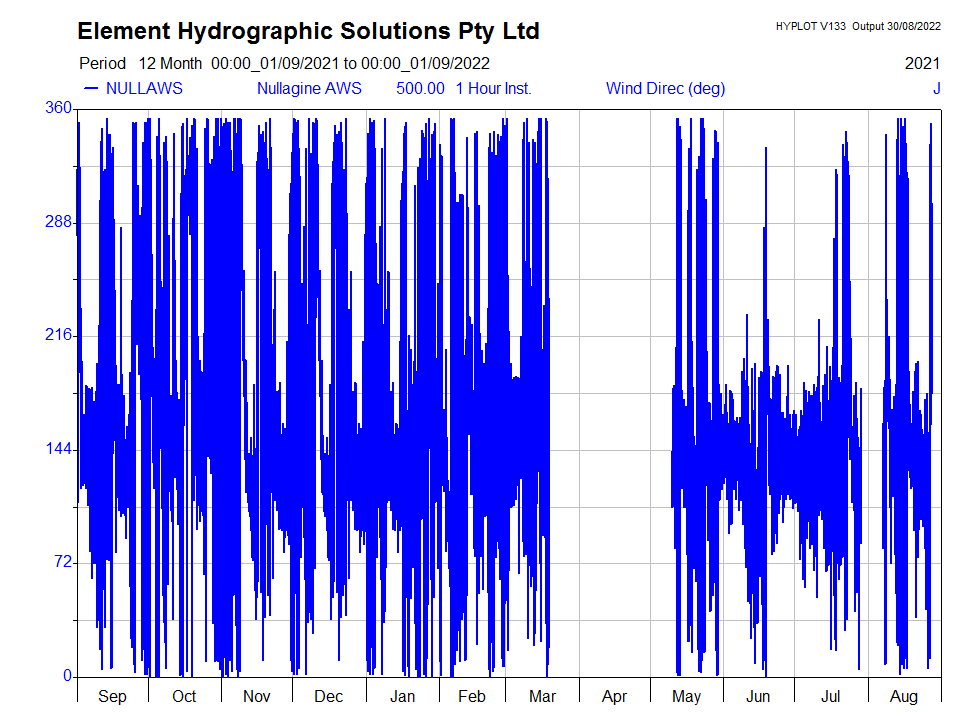Select the 144 y-axis tick label
This screenshot has width=968, height=726.
59,449
